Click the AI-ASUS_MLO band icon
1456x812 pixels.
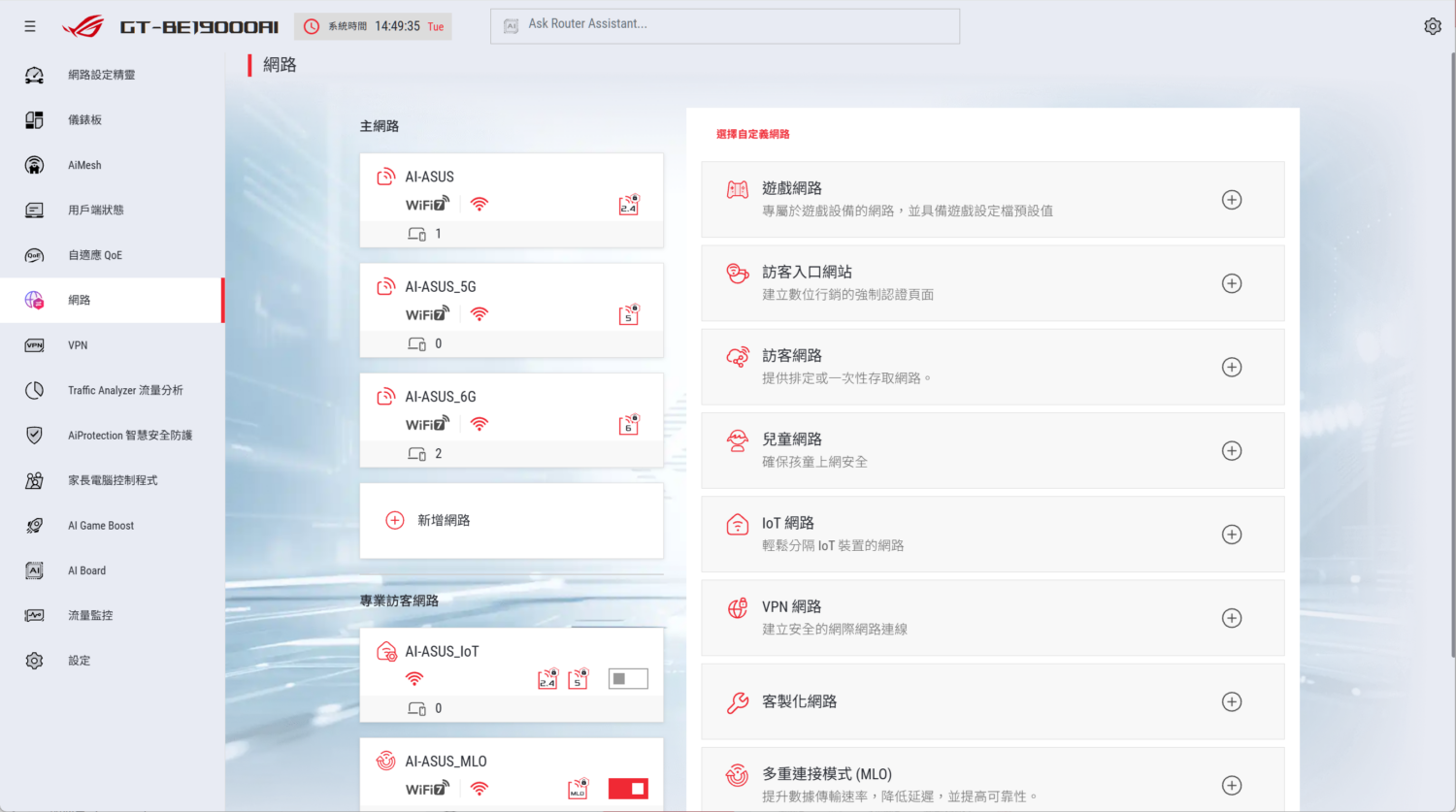[579, 788]
